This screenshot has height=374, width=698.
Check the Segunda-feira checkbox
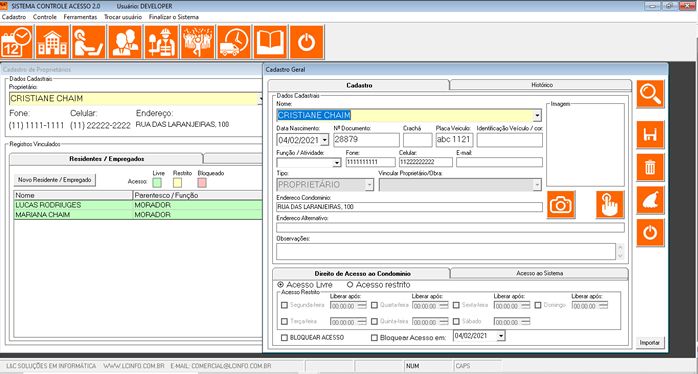[284, 305]
